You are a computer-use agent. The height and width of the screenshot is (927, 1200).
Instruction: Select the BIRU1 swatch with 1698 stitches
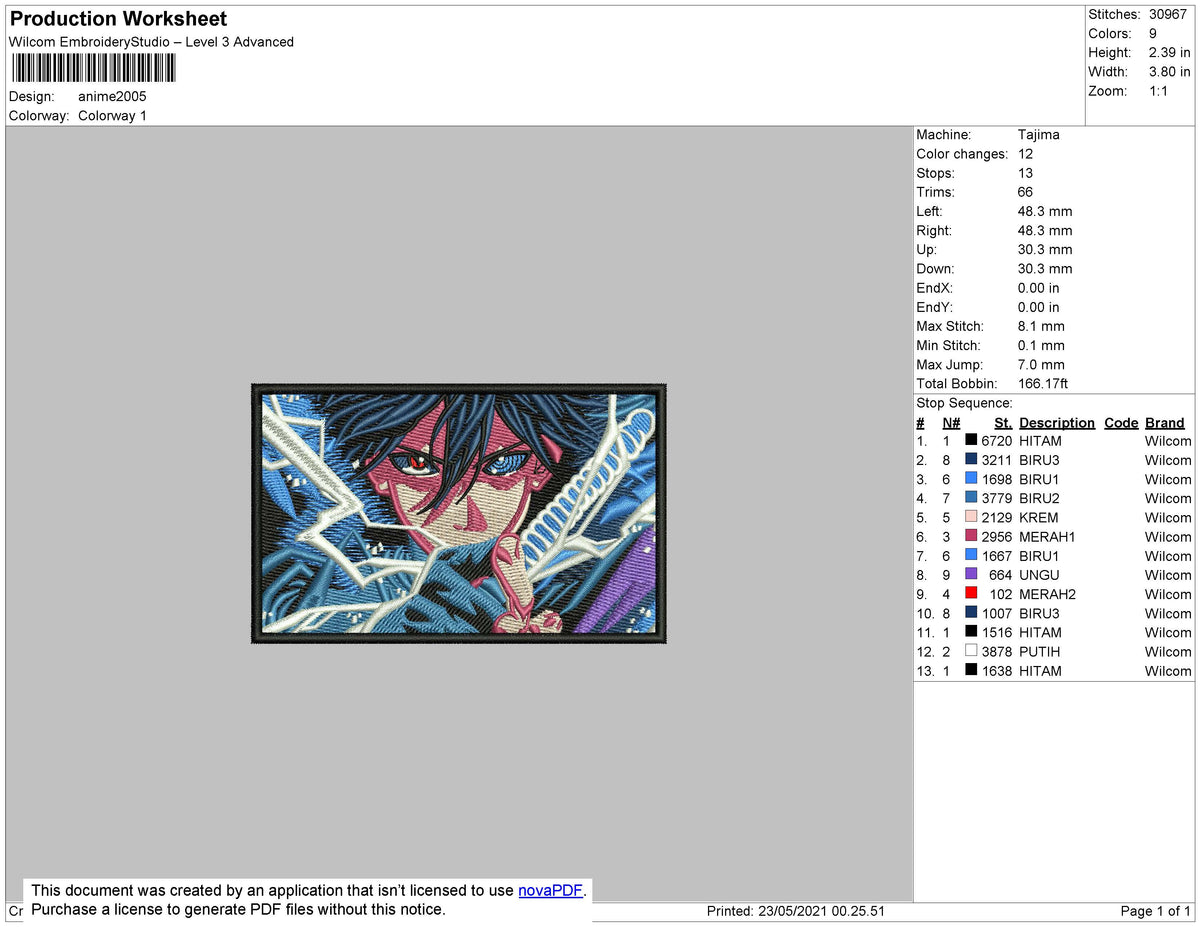click(x=972, y=479)
